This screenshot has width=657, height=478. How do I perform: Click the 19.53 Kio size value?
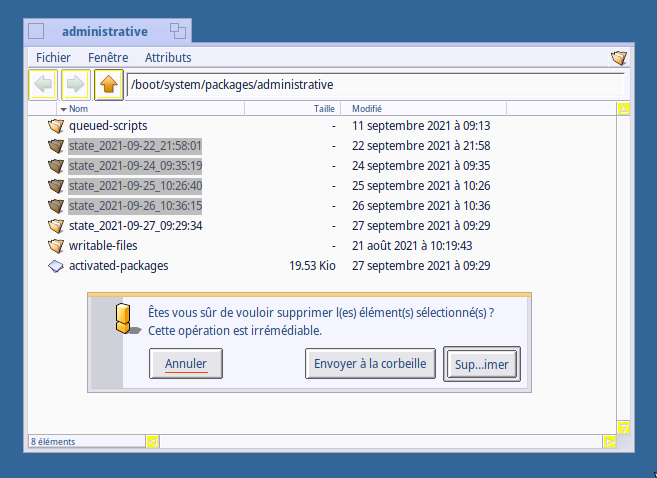(312, 266)
